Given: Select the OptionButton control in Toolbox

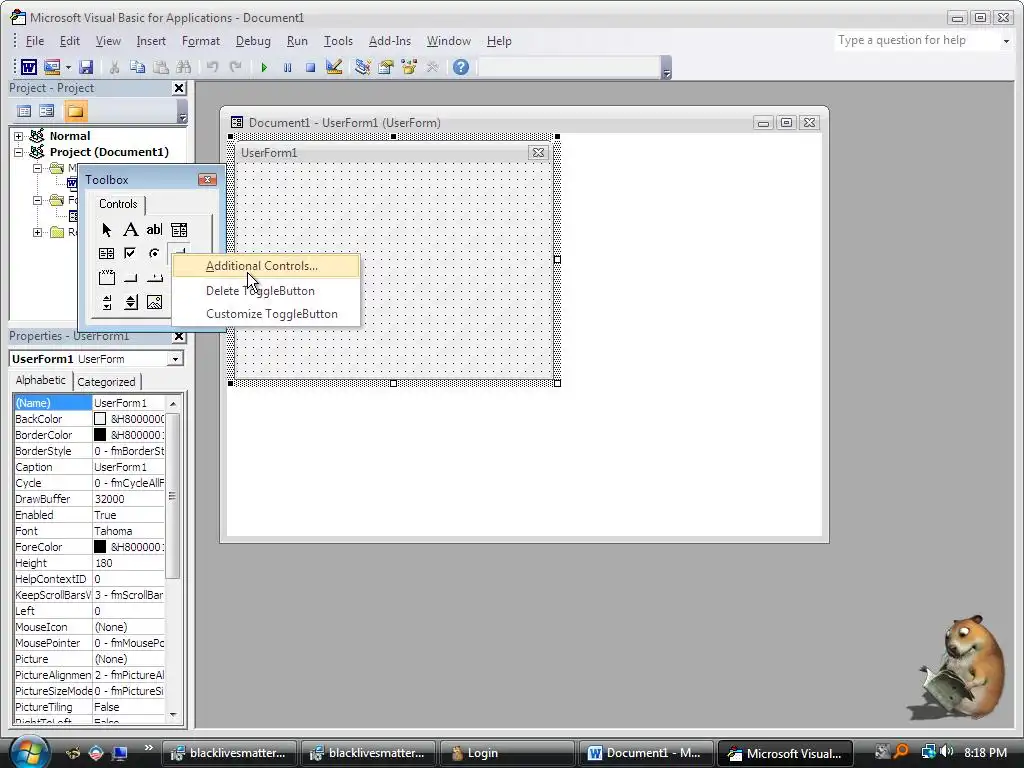Looking at the screenshot, I should pyautogui.click(x=154, y=253).
